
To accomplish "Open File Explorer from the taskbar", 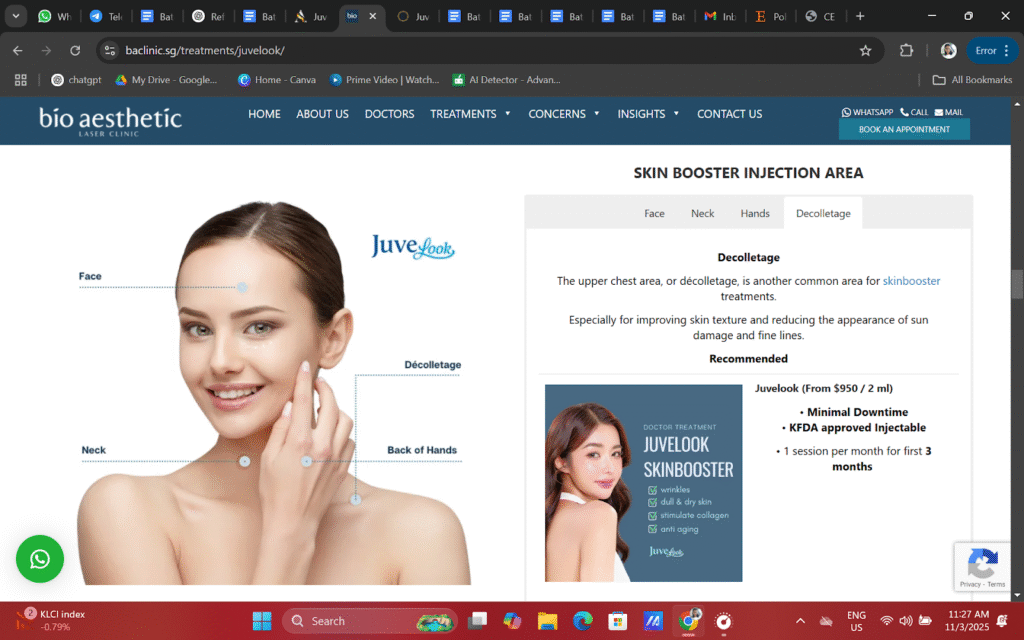I will (547, 620).
